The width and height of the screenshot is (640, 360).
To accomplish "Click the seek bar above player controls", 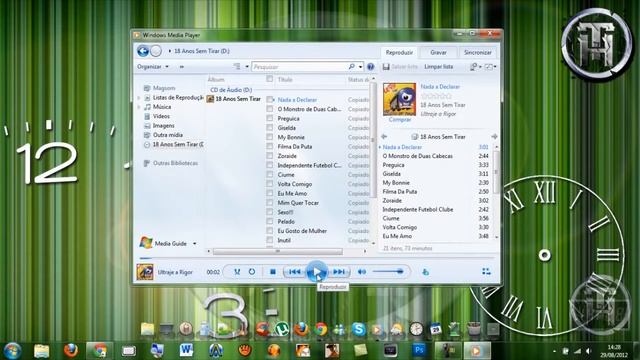I will (x=316, y=258).
